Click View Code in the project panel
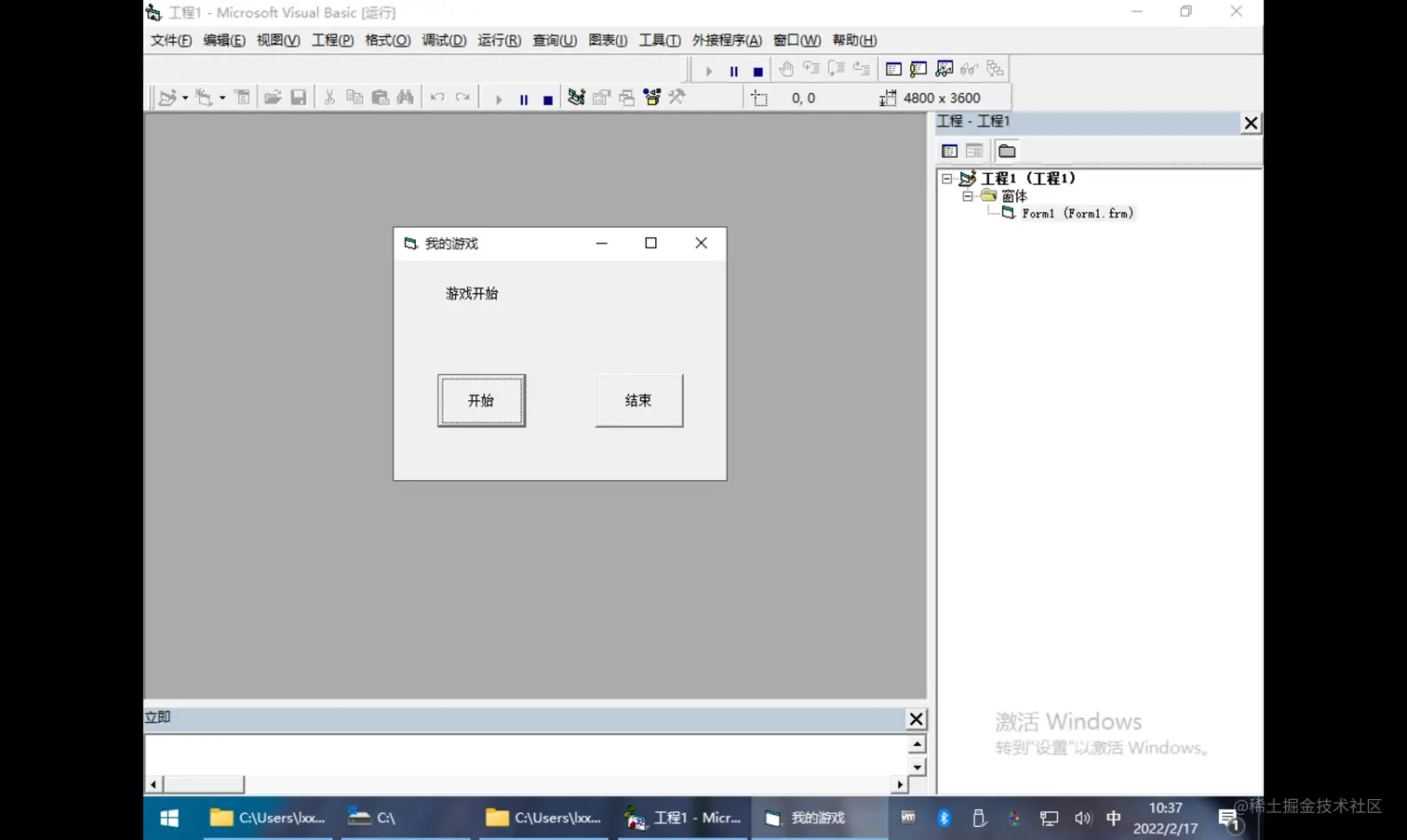 tap(949, 151)
